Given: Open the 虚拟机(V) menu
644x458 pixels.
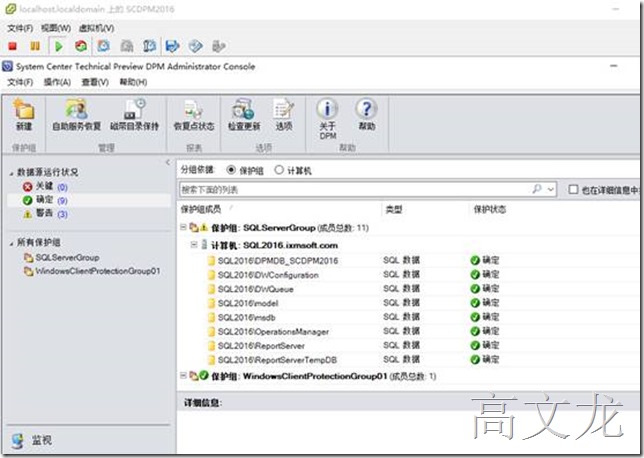Looking at the screenshot, I should point(97,28).
